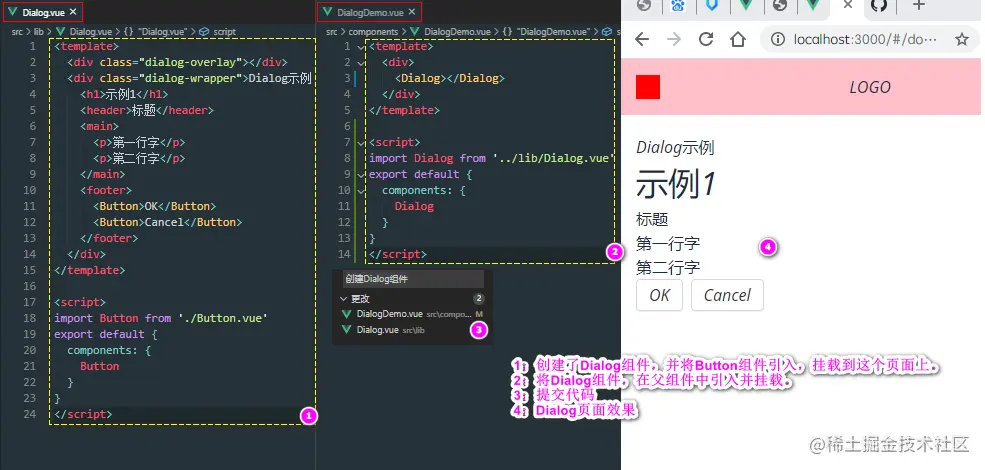985x470 pixels.
Task: Open 'Dialog.vue' file breadcrumb segment
Action: point(91,31)
